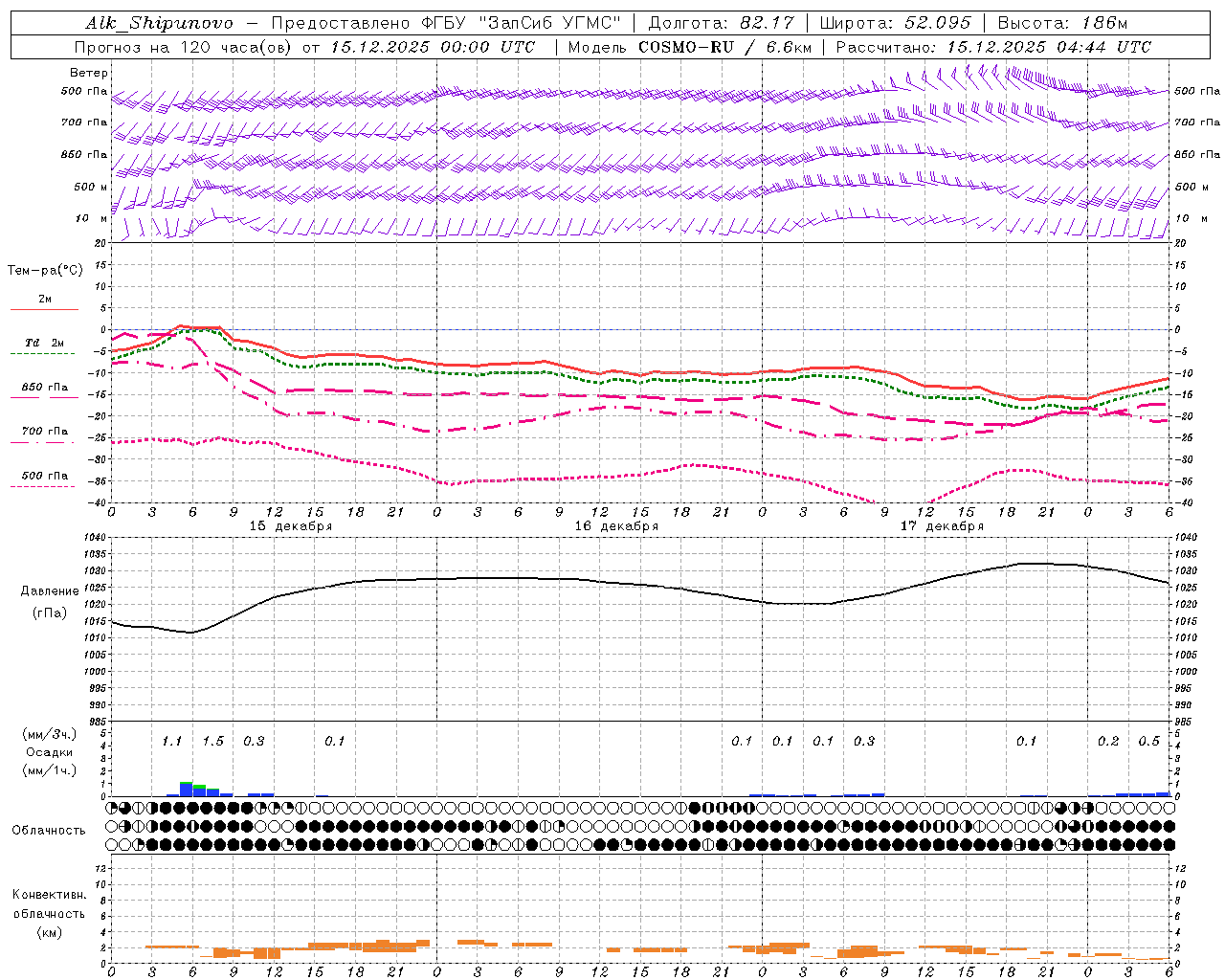Screen dimensions: 1225x980
Task: Pick the 500 гПа temperature legend entry
Action: tap(44, 476)
